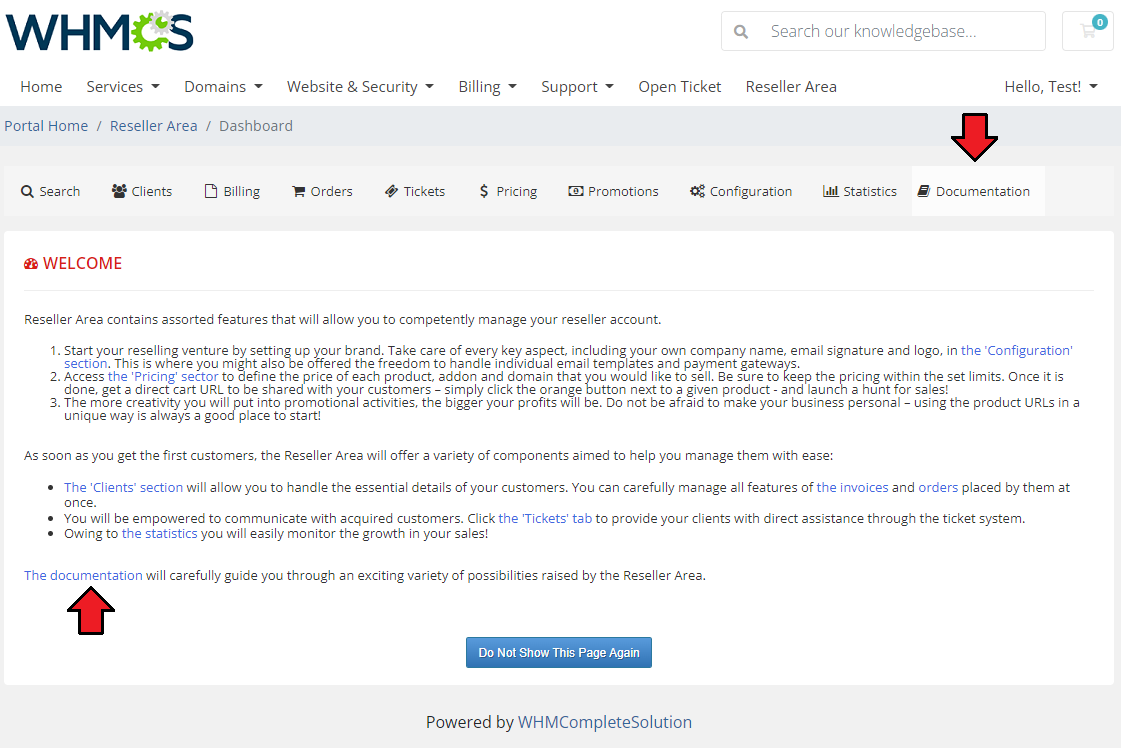This screenshot has width=1126, height=748.
Task: Follow the statistics link in text
Action: (159, 533)
